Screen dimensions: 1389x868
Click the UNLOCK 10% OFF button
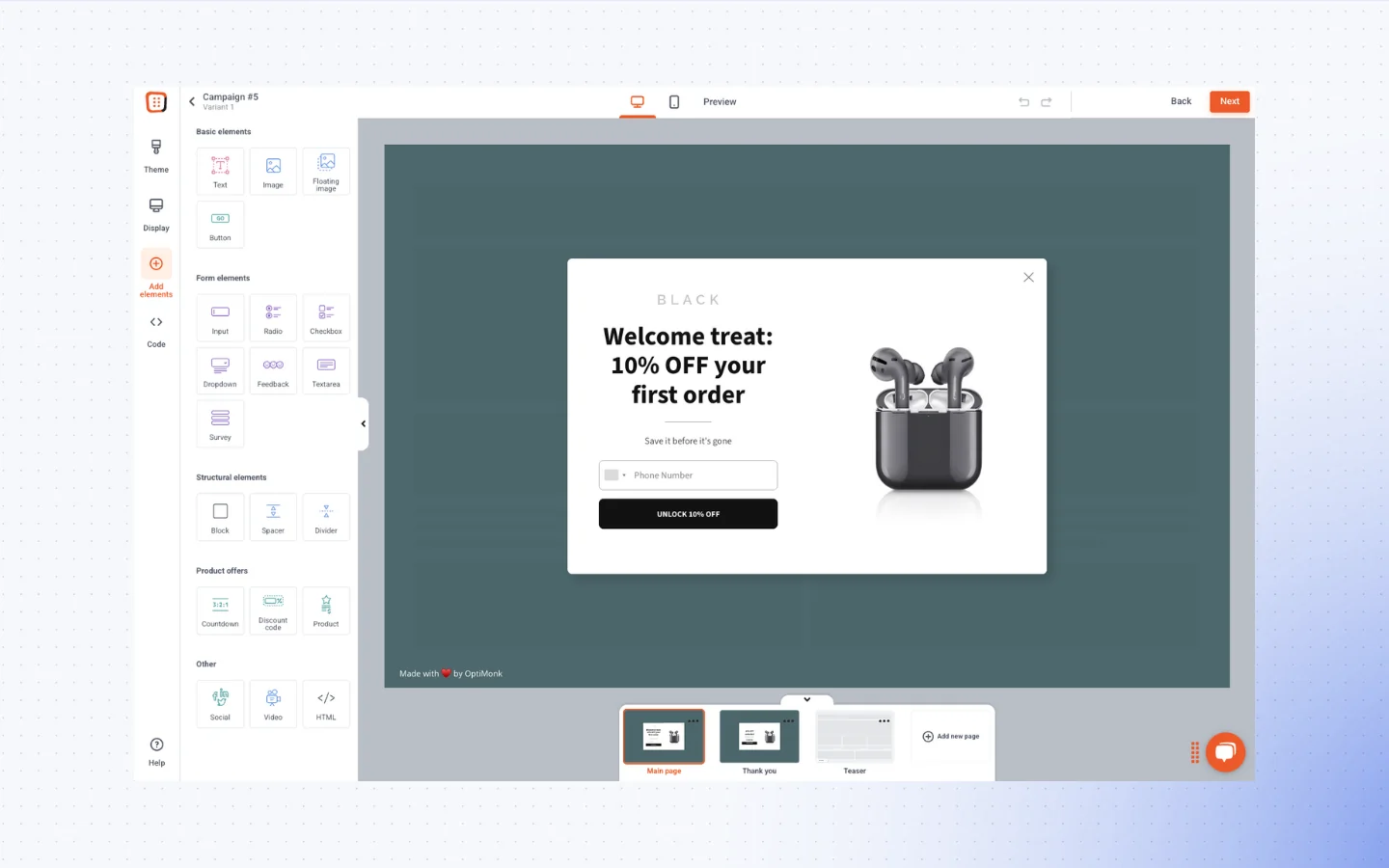pos(688,514)
